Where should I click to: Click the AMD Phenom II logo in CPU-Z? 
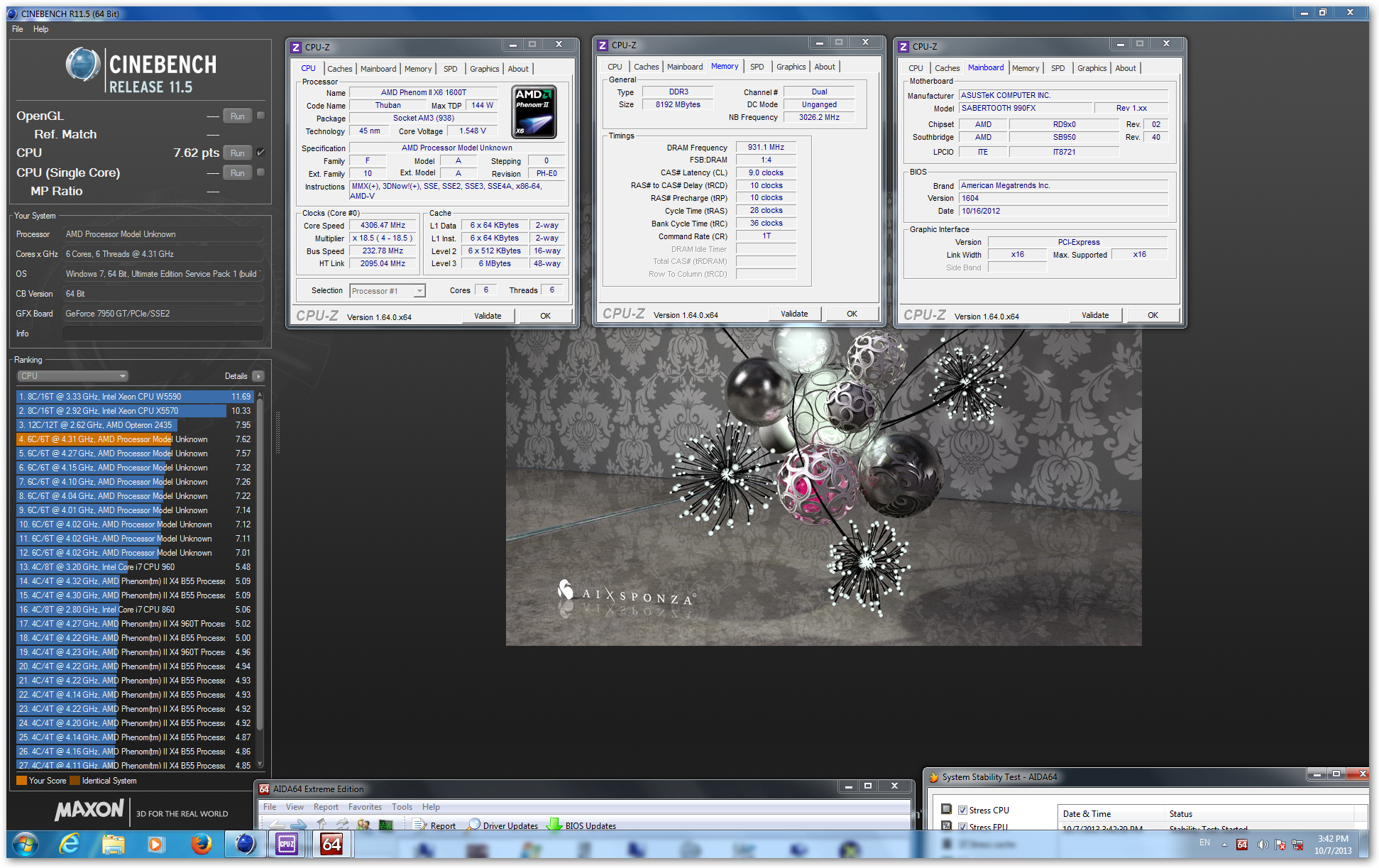pyautogui.click(x=534, y=111)
